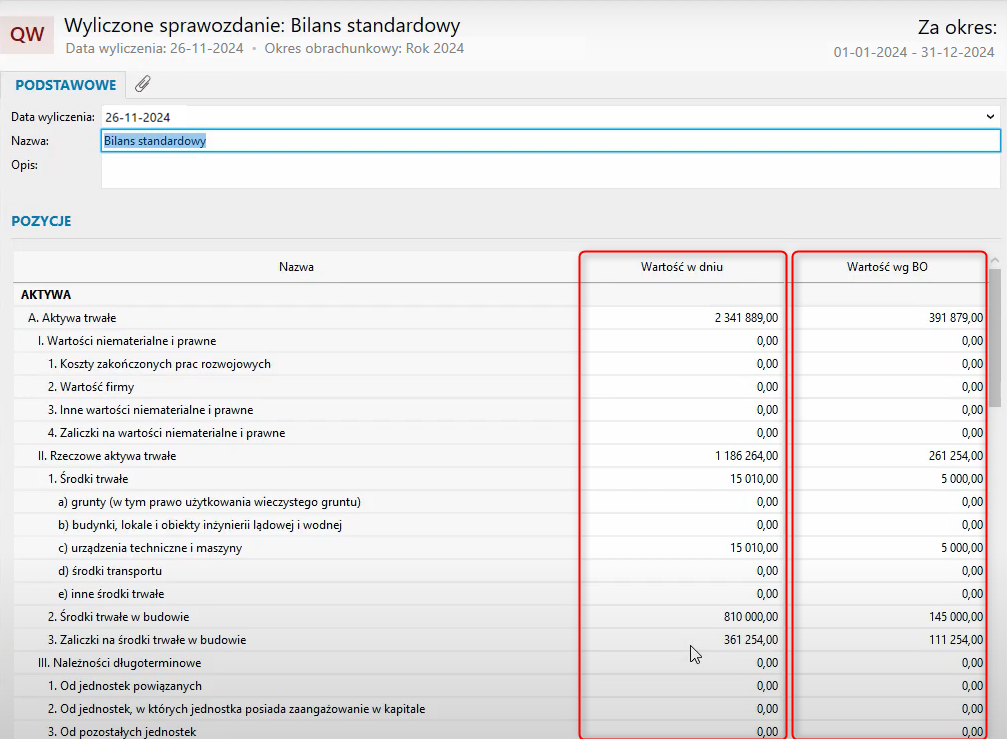The image size is (1007, 739).
Task: Click the report title Wyliczone sprawozdanie
Action: [x=262, y=26]
